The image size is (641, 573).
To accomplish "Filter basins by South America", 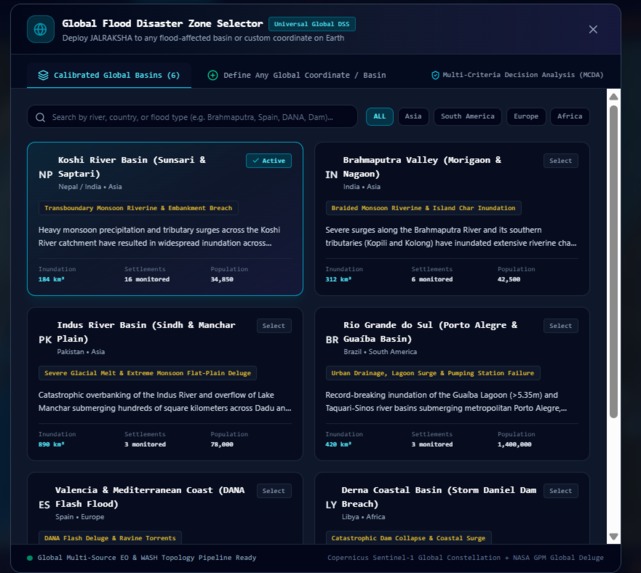I will point(467,116).
